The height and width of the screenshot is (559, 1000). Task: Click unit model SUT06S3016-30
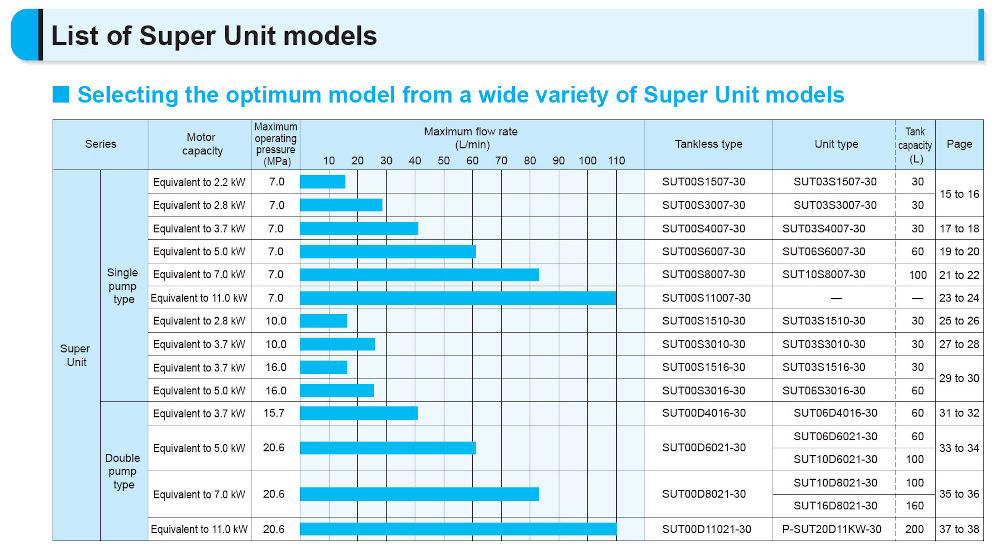click(x=823, y=391)
